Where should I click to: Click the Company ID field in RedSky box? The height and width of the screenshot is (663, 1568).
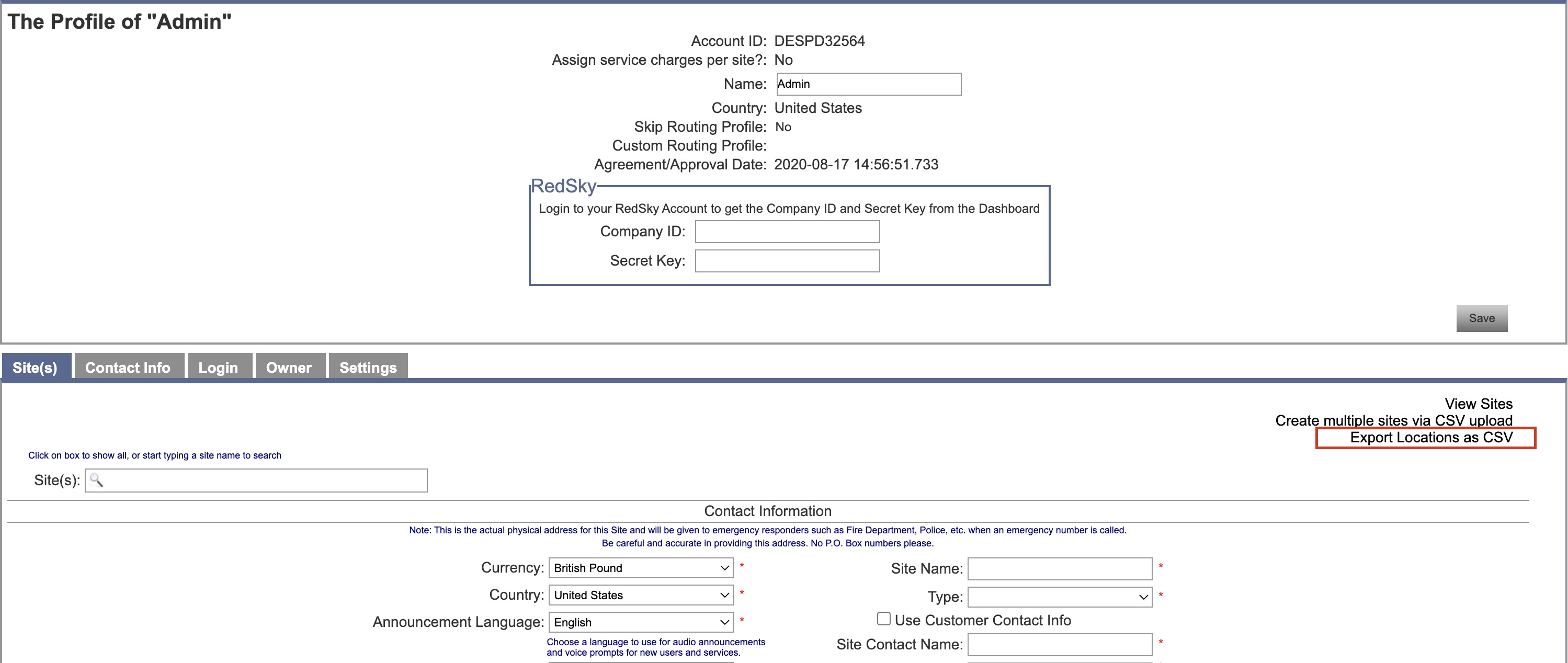pos(787,231)
